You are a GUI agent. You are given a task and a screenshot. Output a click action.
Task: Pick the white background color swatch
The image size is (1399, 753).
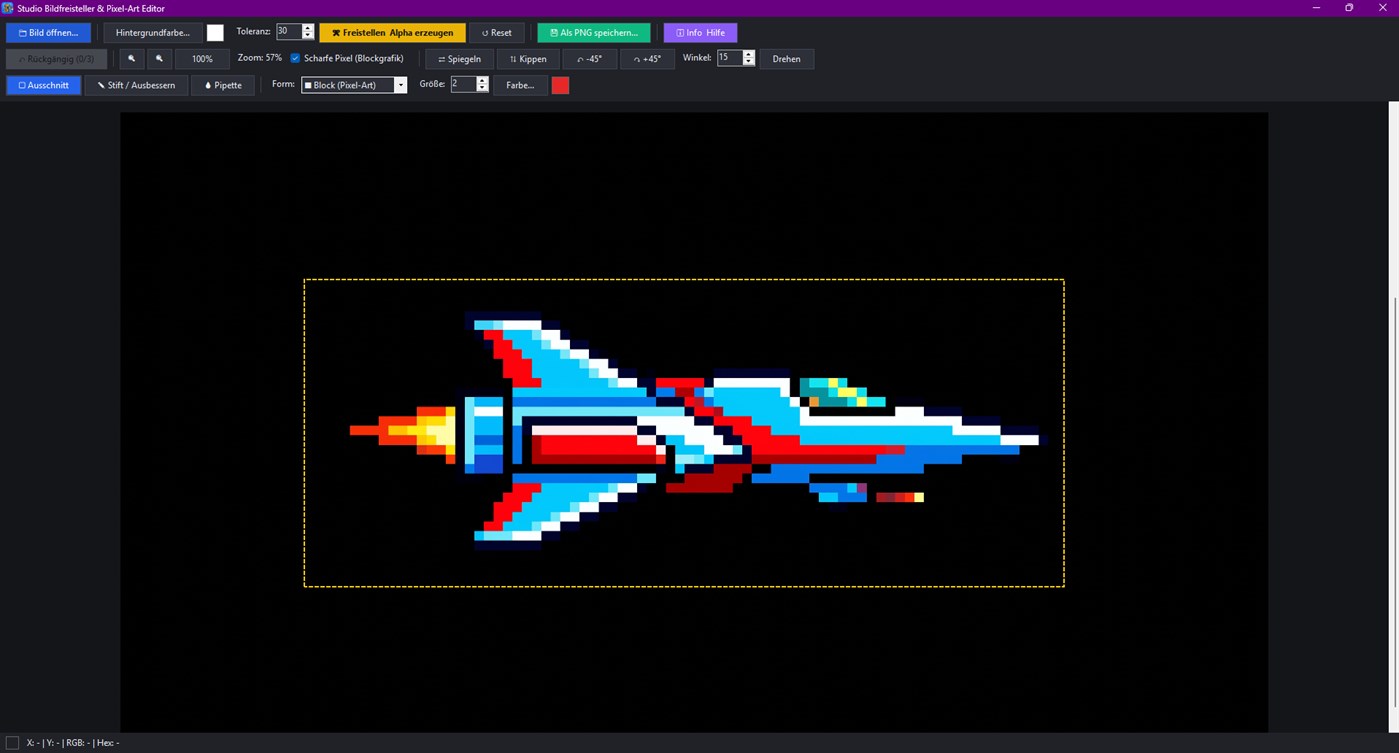click(x=215, y=33)
